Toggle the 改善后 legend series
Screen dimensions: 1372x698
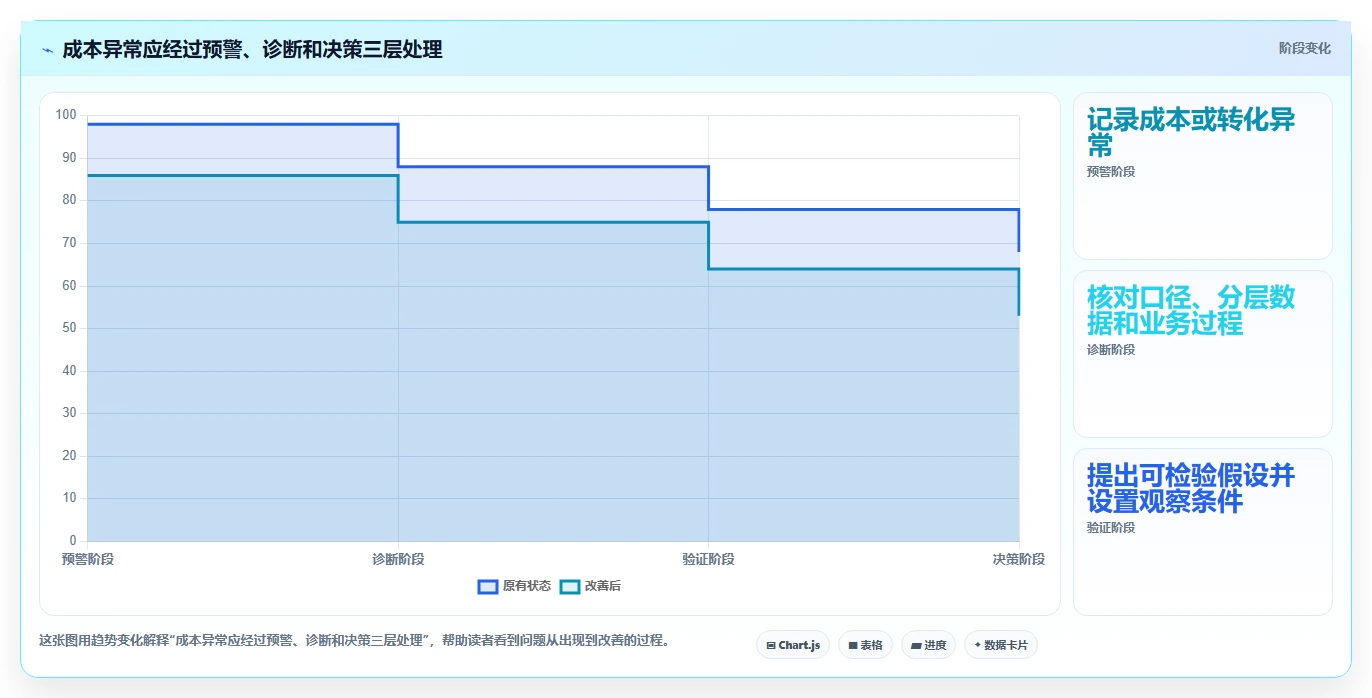coord(590,586)
